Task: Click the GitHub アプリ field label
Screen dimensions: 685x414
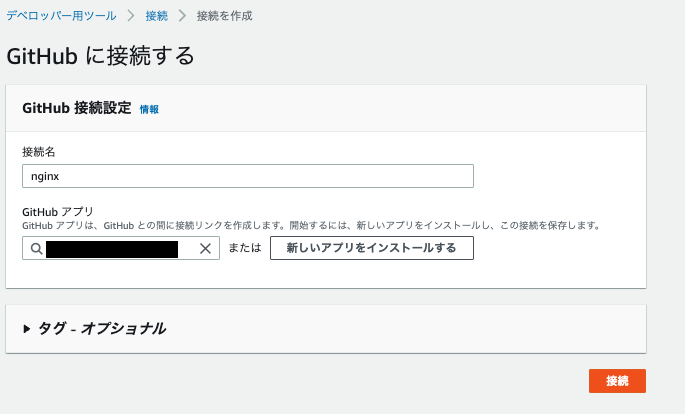Action: coord(58,212)
